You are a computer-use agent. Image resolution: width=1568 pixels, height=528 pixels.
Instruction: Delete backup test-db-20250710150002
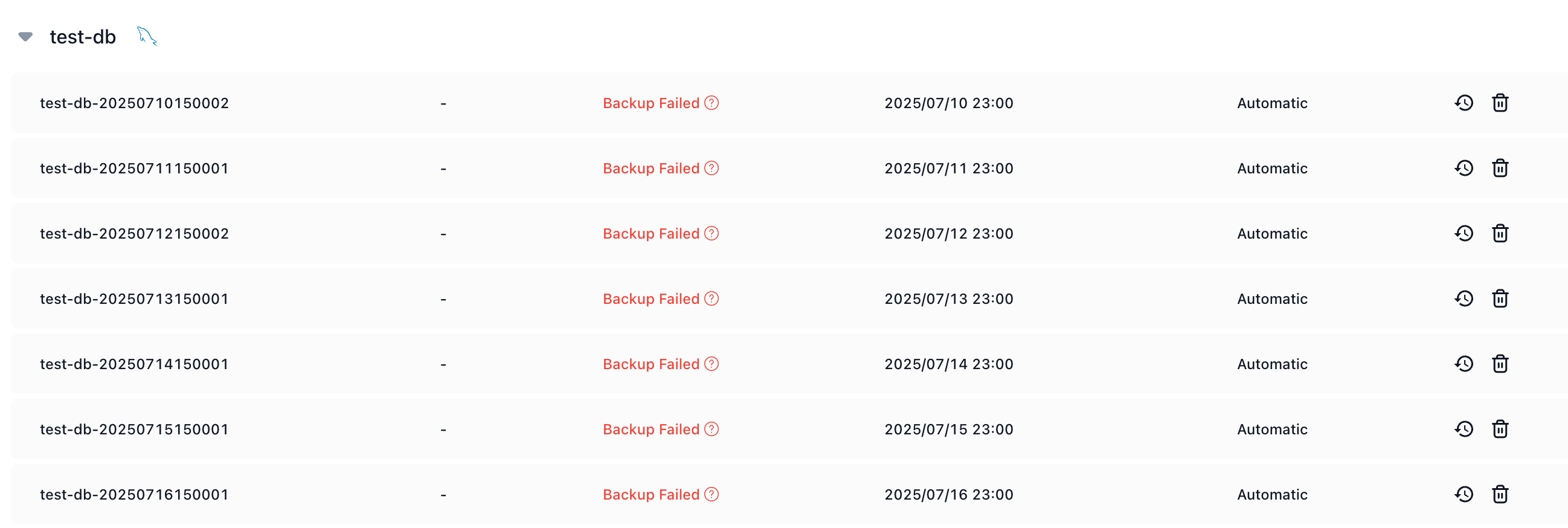click(1500, 103)
